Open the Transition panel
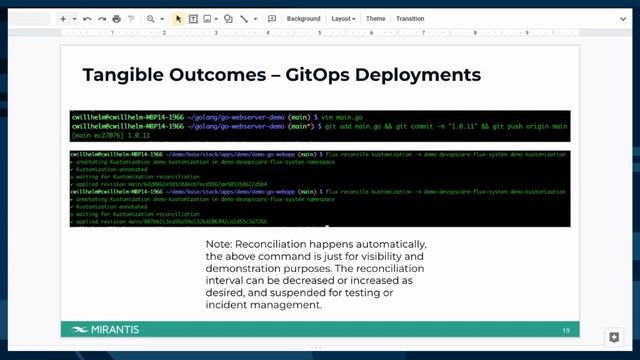The image size is (640, 360). pos(410,19)
